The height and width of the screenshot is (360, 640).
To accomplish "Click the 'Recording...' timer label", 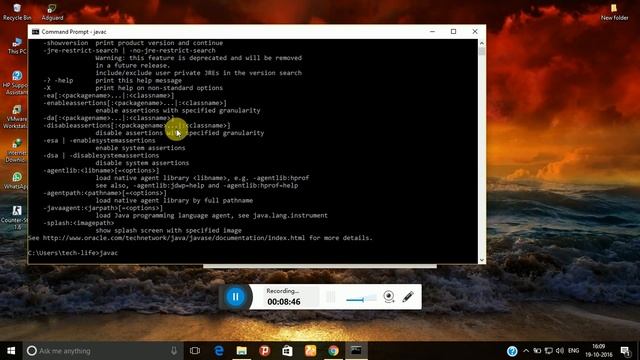I will coord(283,291).
